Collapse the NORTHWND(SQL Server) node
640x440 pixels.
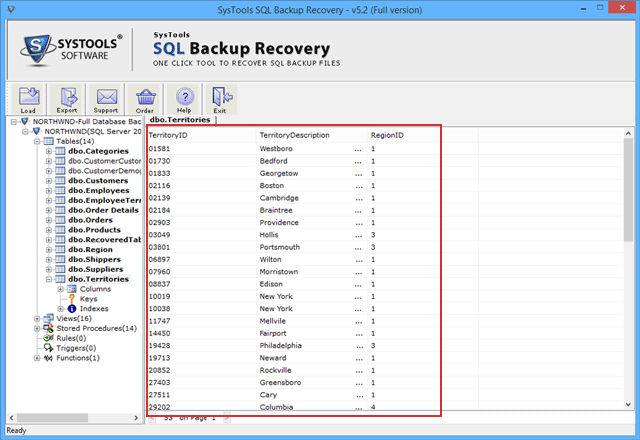point(25,131)
